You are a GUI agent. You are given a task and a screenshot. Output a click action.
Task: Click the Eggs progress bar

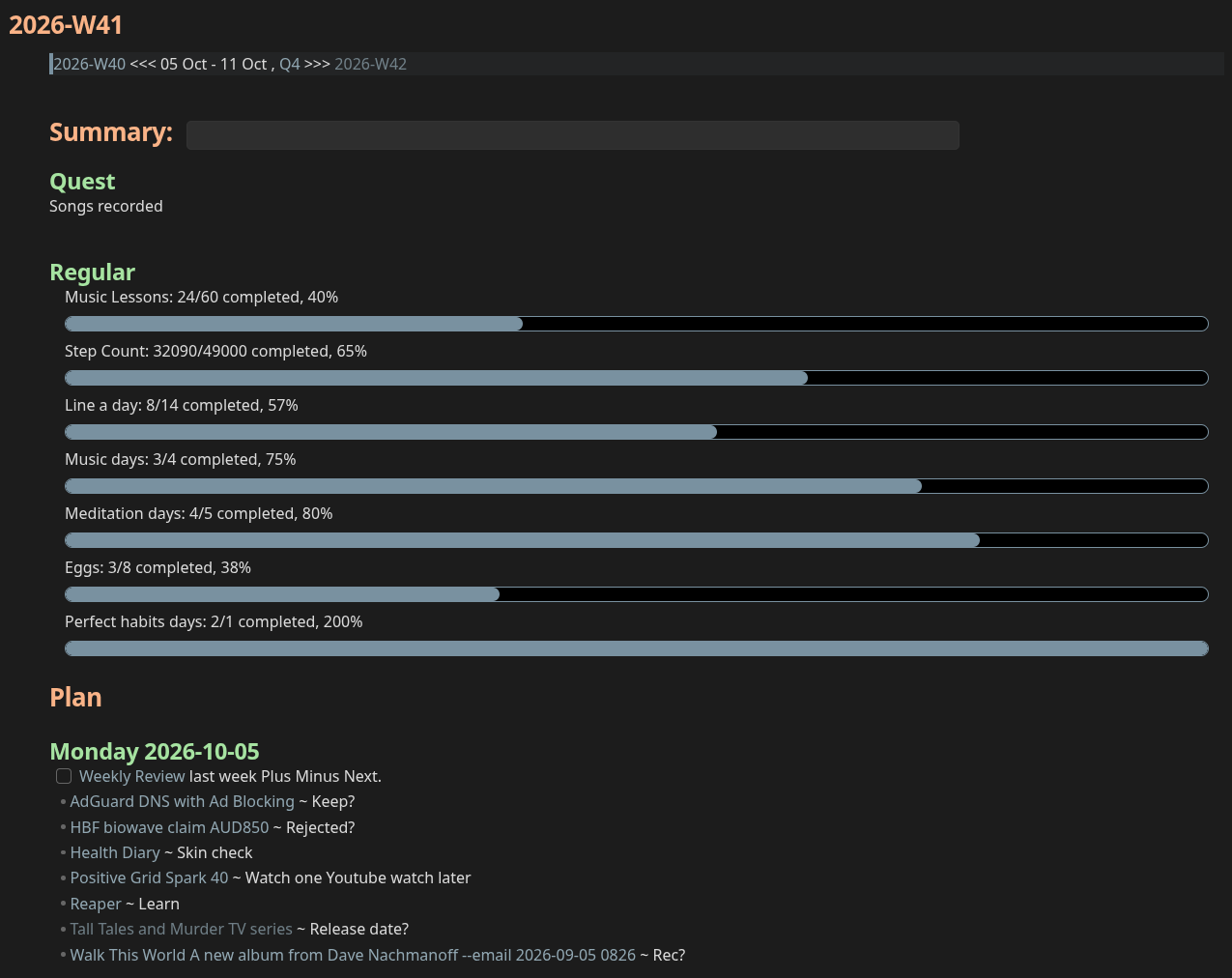pyautogui.click(x=637, y=594)
